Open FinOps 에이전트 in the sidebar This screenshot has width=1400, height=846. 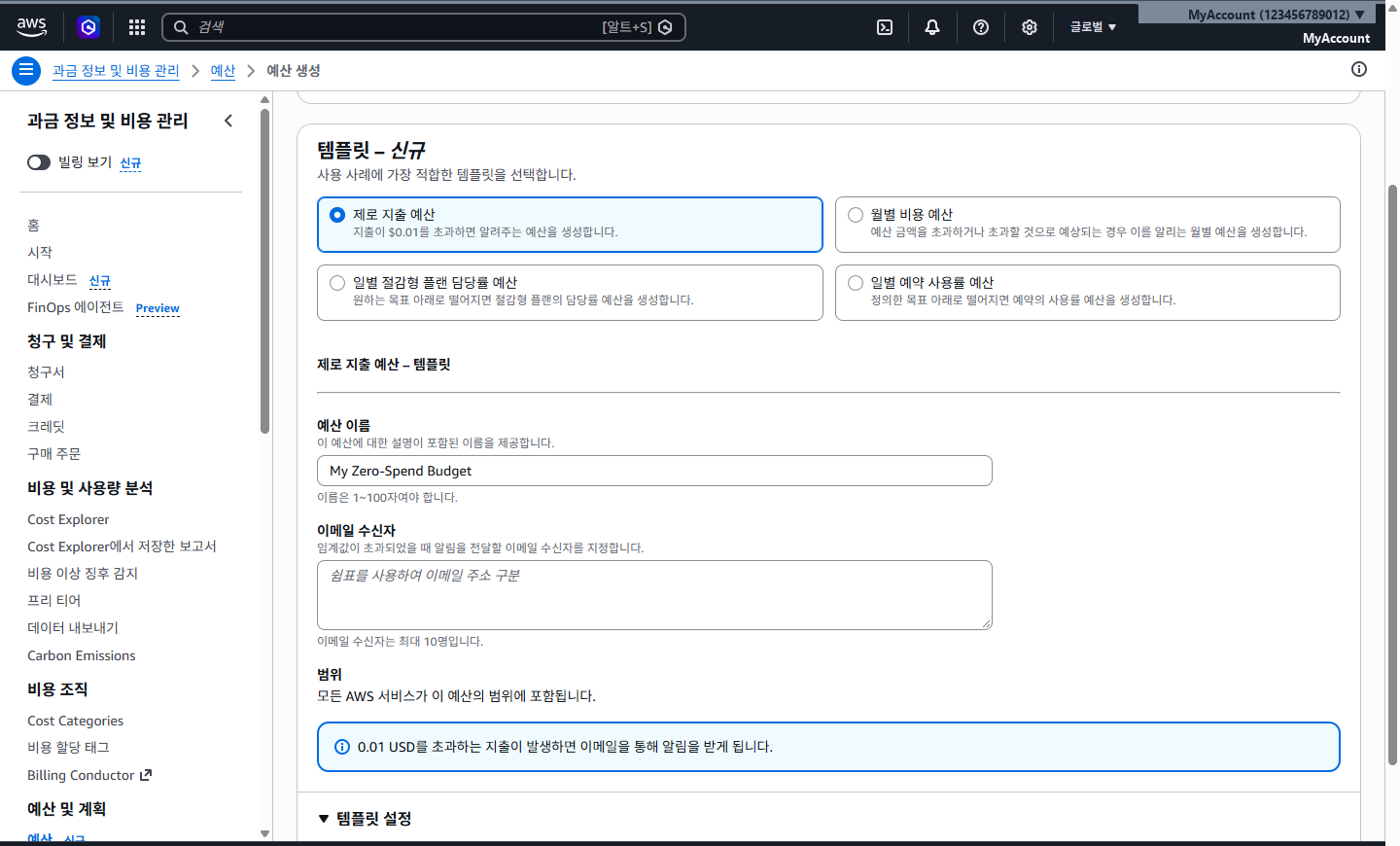[76, 307]
